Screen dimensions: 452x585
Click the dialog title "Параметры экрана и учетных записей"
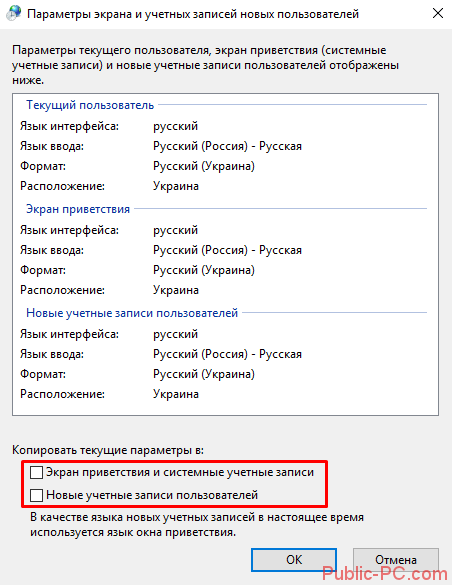(x=193, y=14)
